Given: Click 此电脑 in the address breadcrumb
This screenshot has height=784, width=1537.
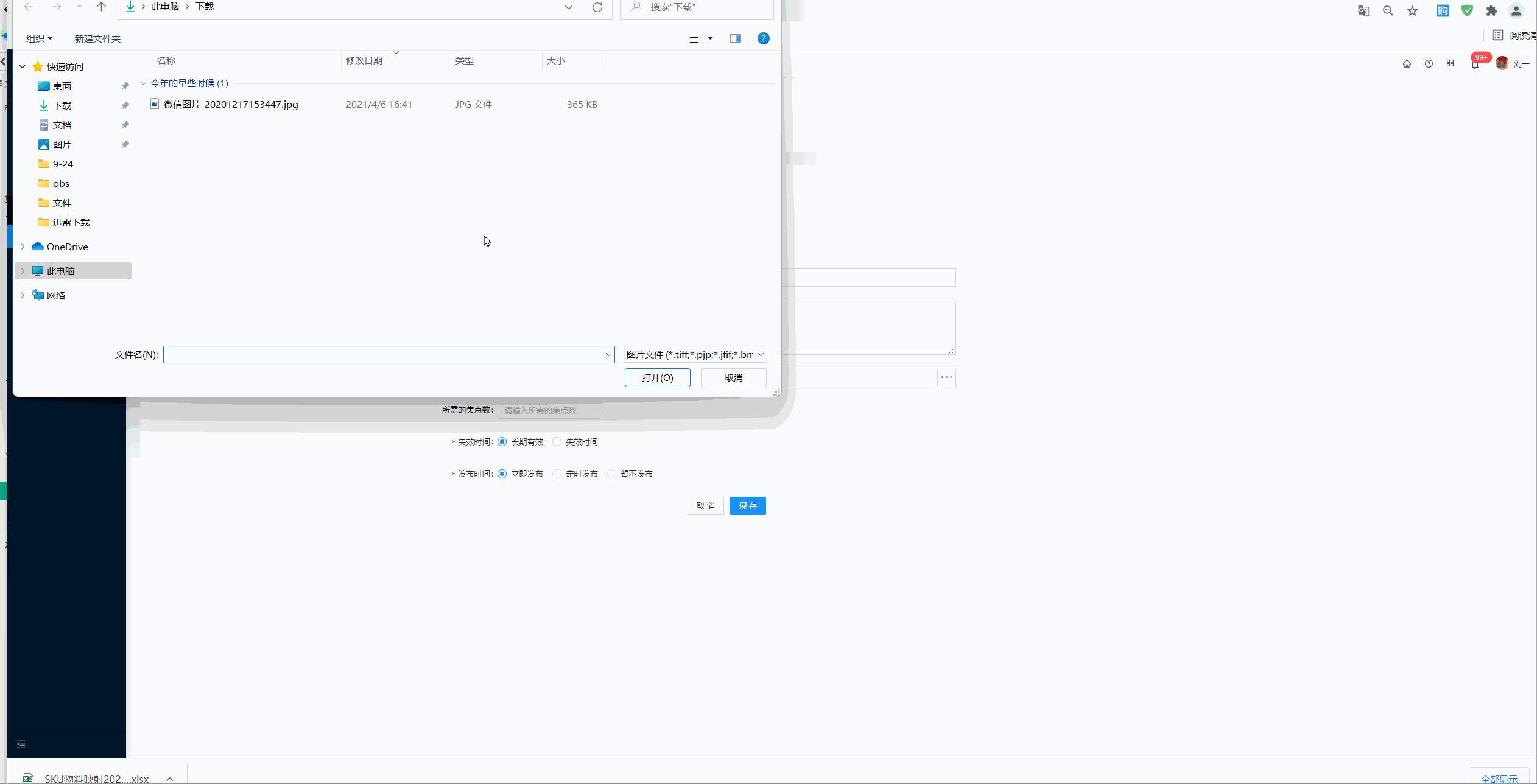Looking at the screenshot, I should click(x=165, y=7).
